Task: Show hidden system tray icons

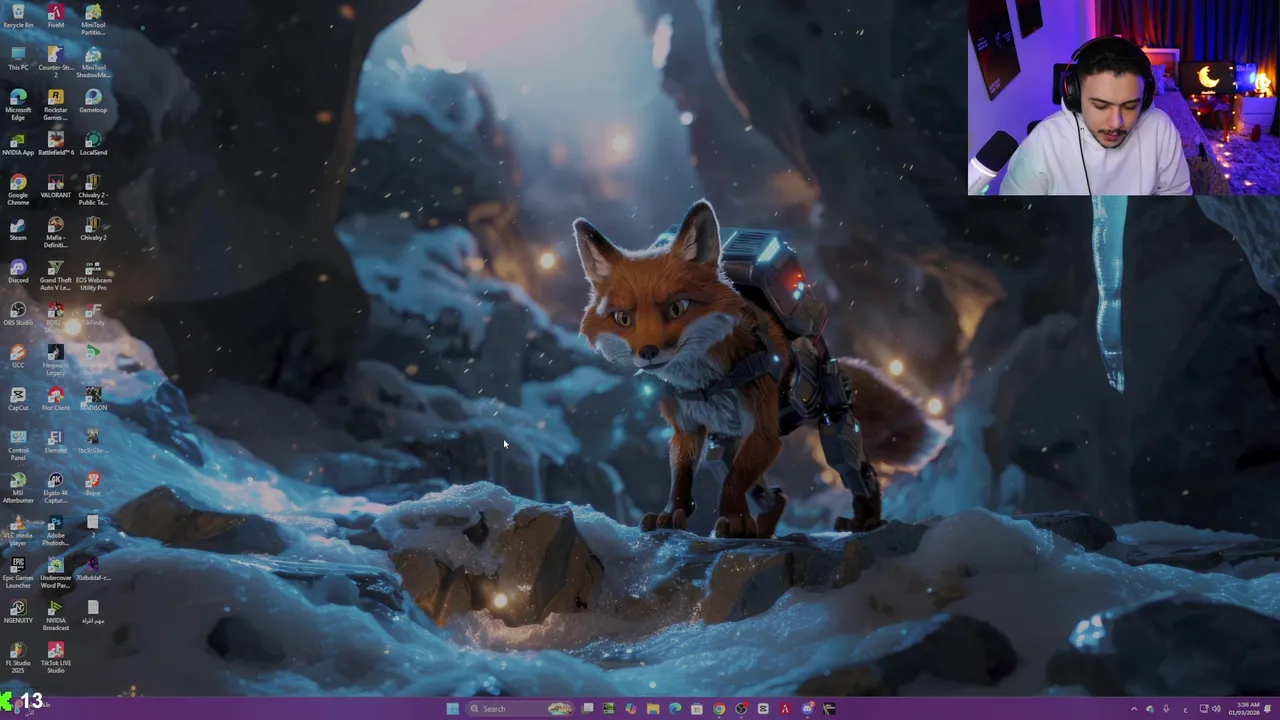Action: tap(1133, 709)
